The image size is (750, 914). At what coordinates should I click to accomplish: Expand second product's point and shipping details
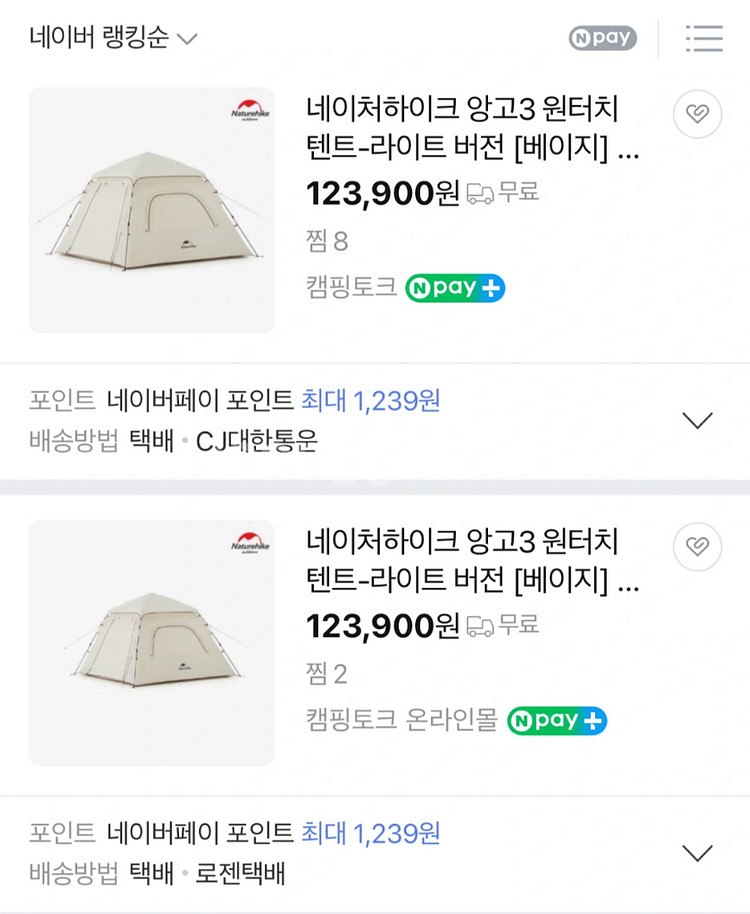pos(697,853)
